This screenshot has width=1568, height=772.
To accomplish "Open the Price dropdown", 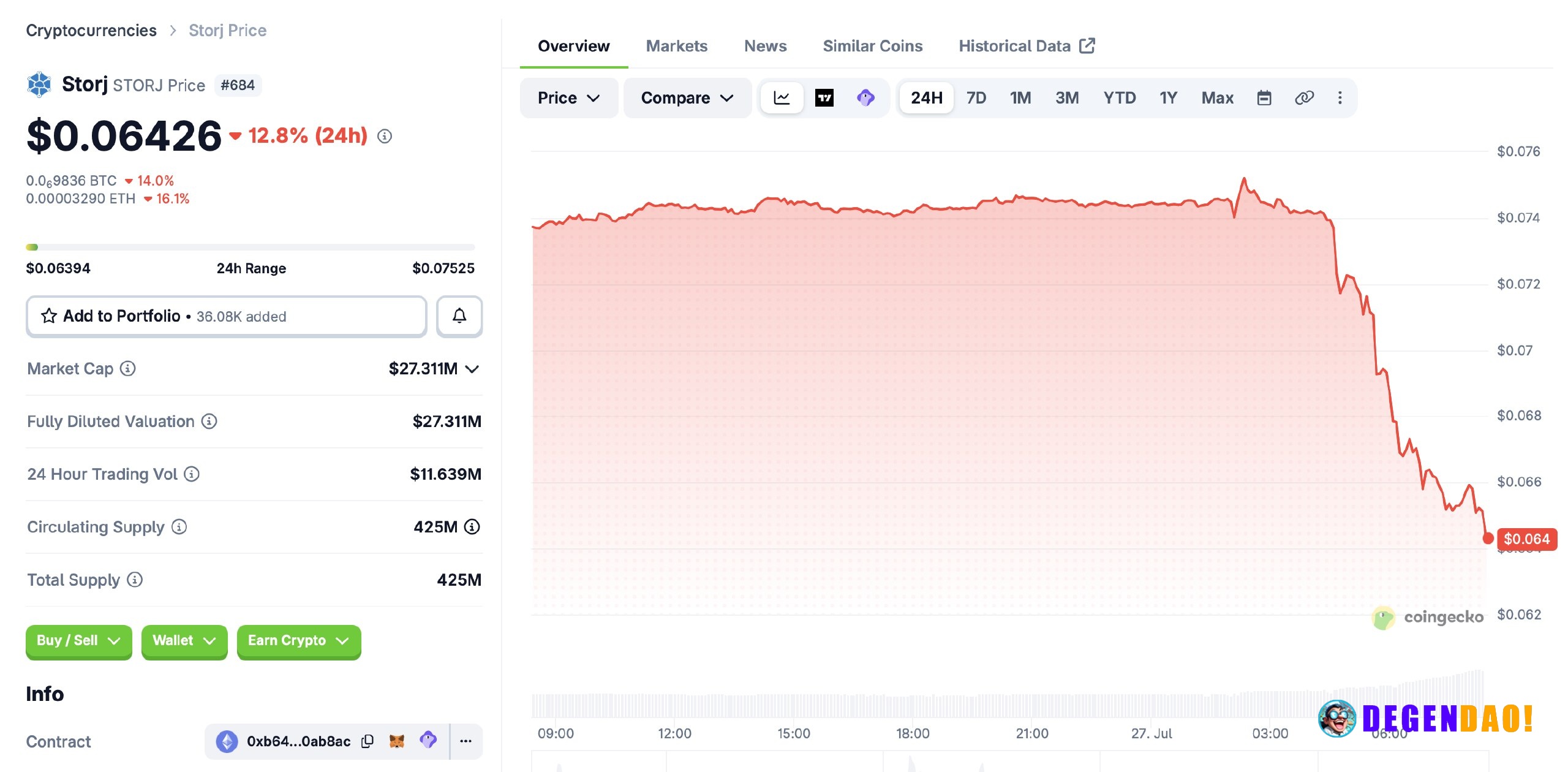I will [x=569, y=98].
